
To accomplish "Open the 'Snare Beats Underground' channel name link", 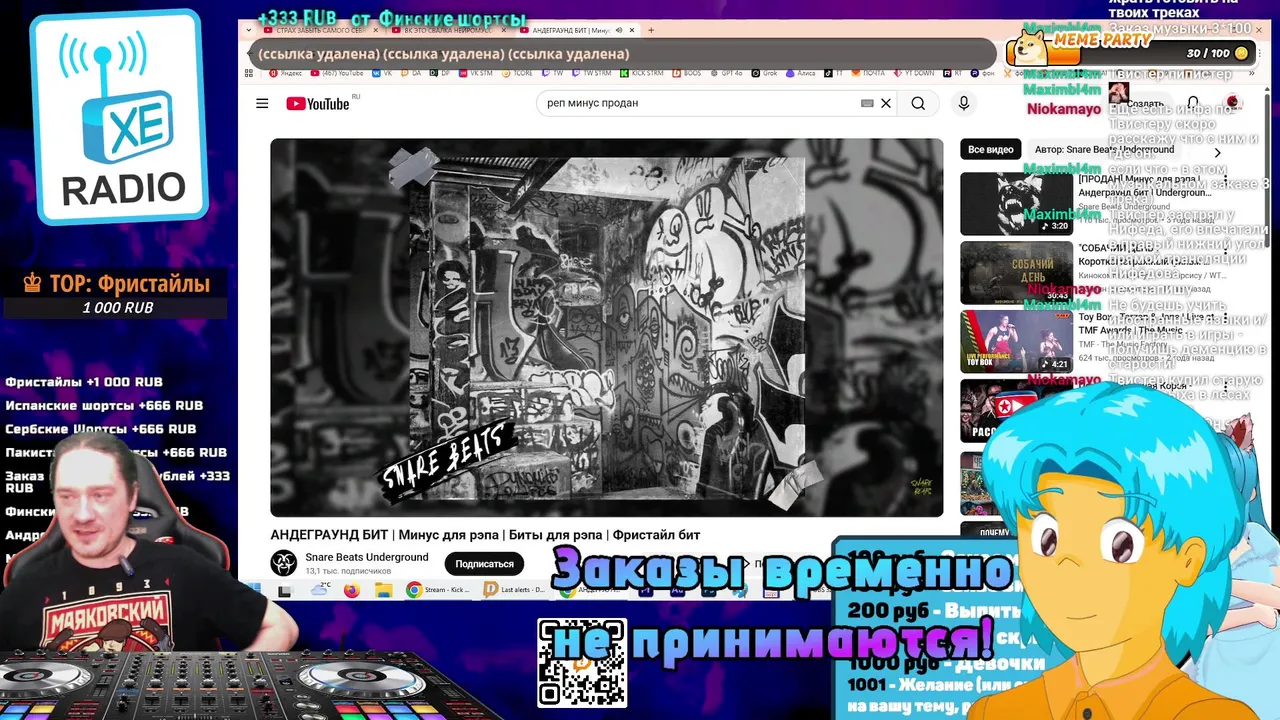I will pos(367,557).
